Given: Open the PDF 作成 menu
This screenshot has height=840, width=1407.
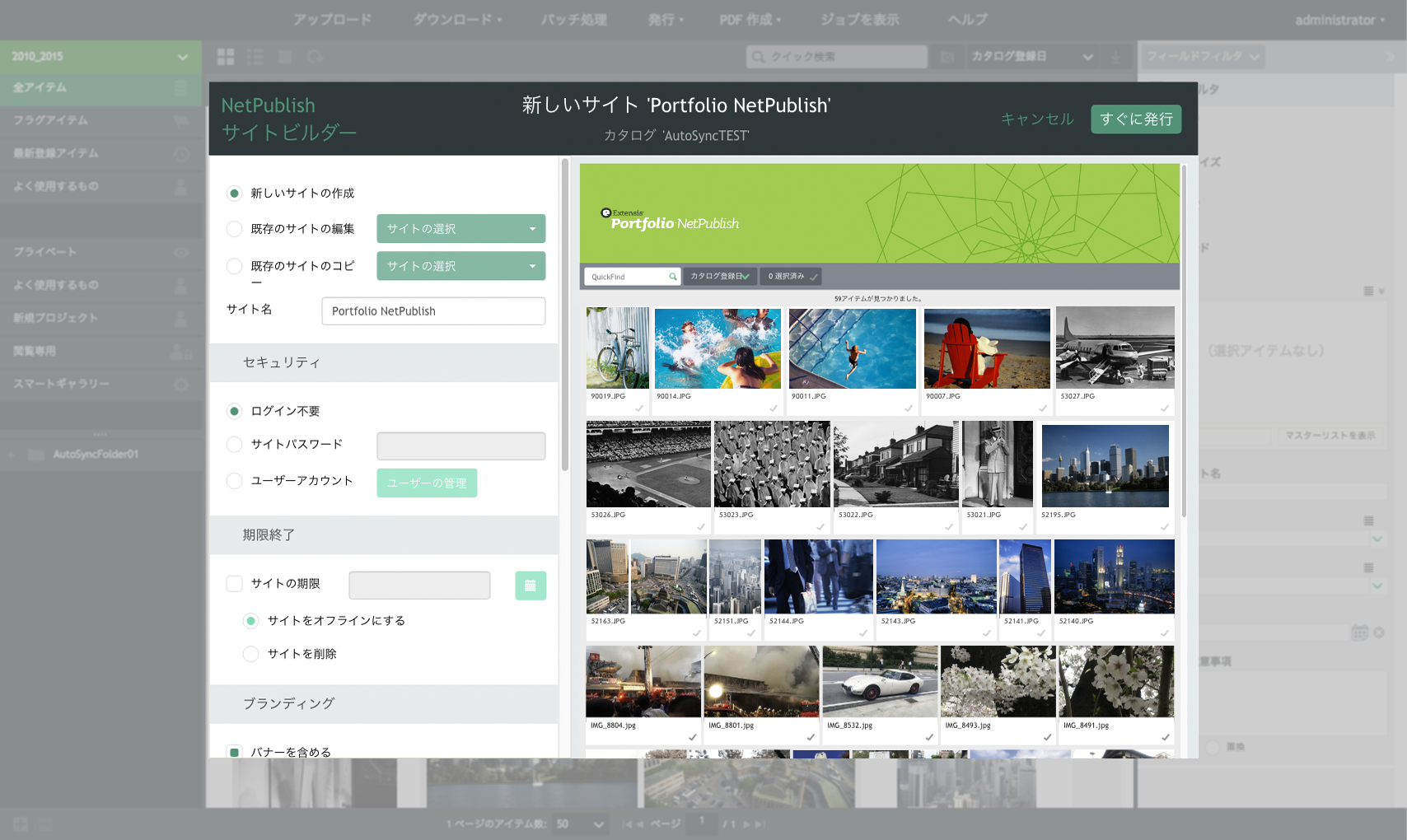Looking at the screenshot, I should (750, 20).
